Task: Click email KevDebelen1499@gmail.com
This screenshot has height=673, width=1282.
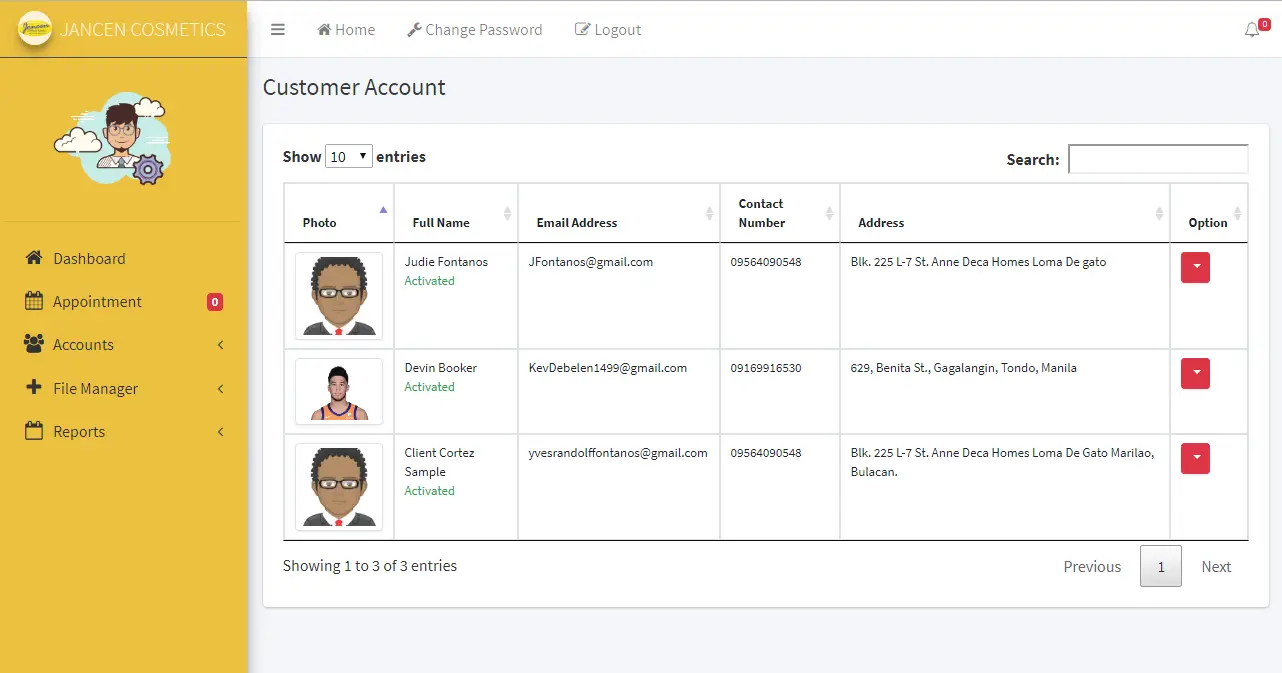Action: pyautogui.click(x=608, y=368)
